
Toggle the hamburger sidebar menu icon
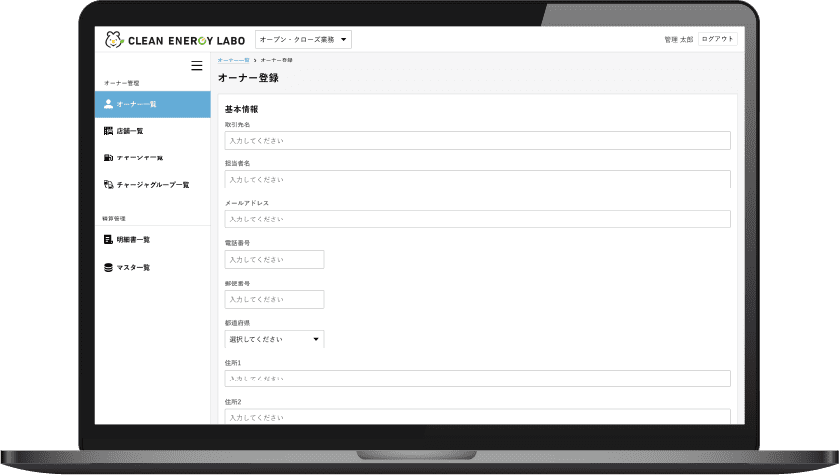196,66
